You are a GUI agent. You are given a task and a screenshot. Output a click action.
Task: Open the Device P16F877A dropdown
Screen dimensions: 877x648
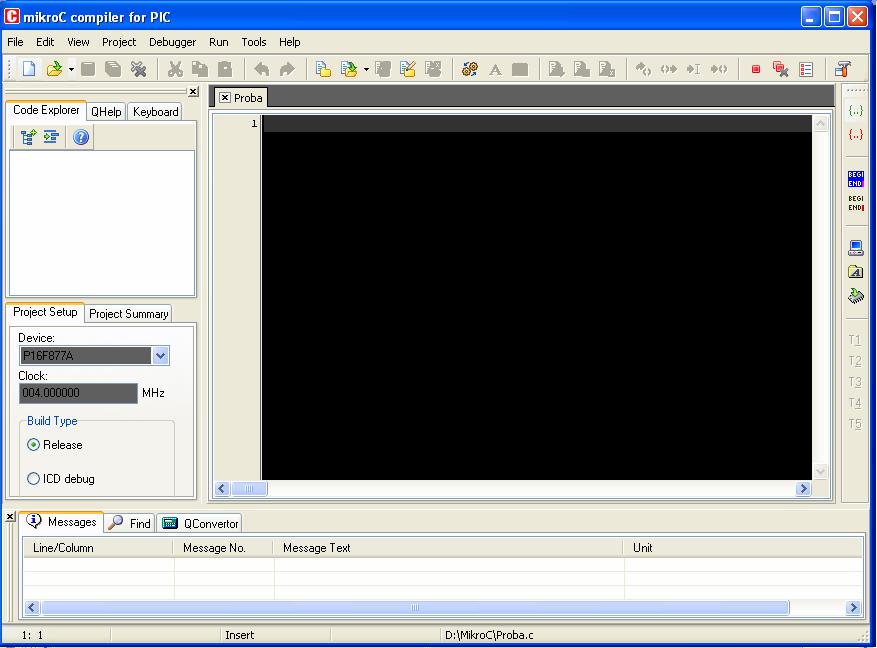click(161, 356)
